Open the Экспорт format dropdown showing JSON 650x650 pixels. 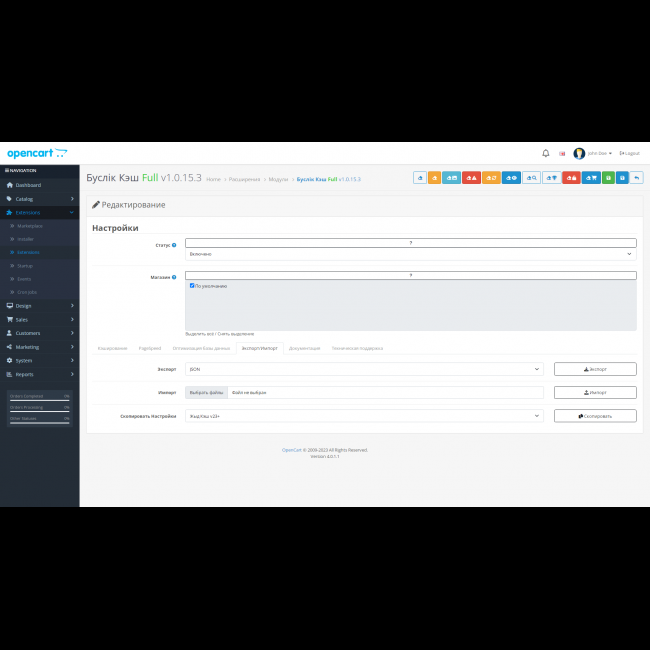click(x=364, y=369)
